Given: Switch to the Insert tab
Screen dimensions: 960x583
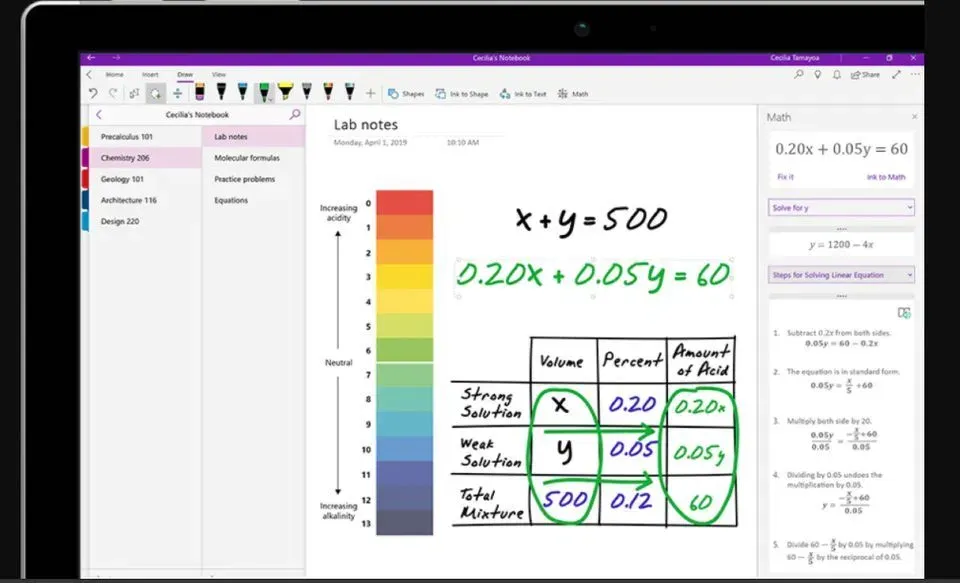Looking at the screenshot, I should [x=150, y=74].
